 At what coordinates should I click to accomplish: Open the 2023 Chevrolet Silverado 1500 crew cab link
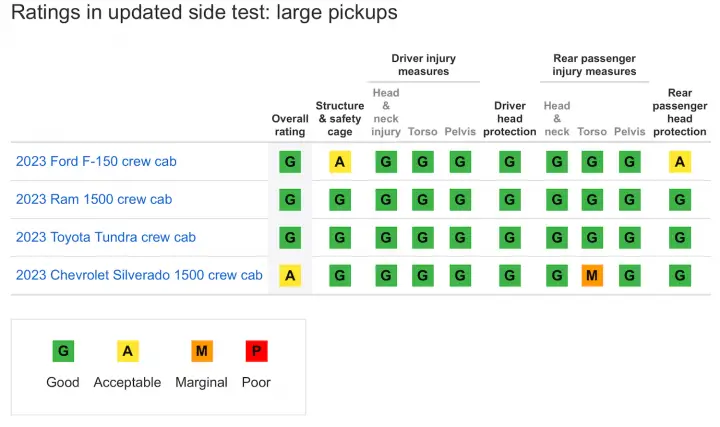139,275
